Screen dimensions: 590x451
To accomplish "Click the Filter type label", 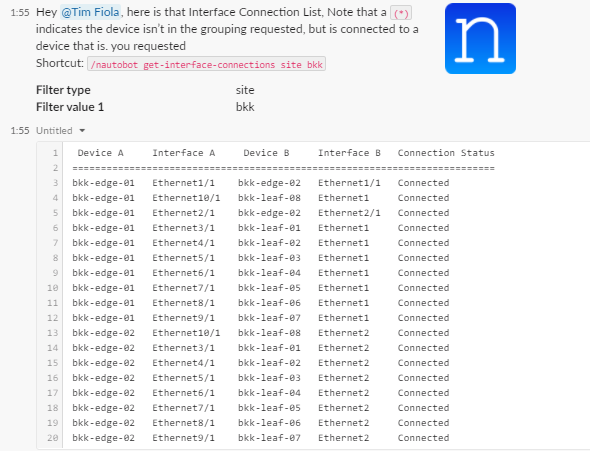I will (x=63, y=90).
